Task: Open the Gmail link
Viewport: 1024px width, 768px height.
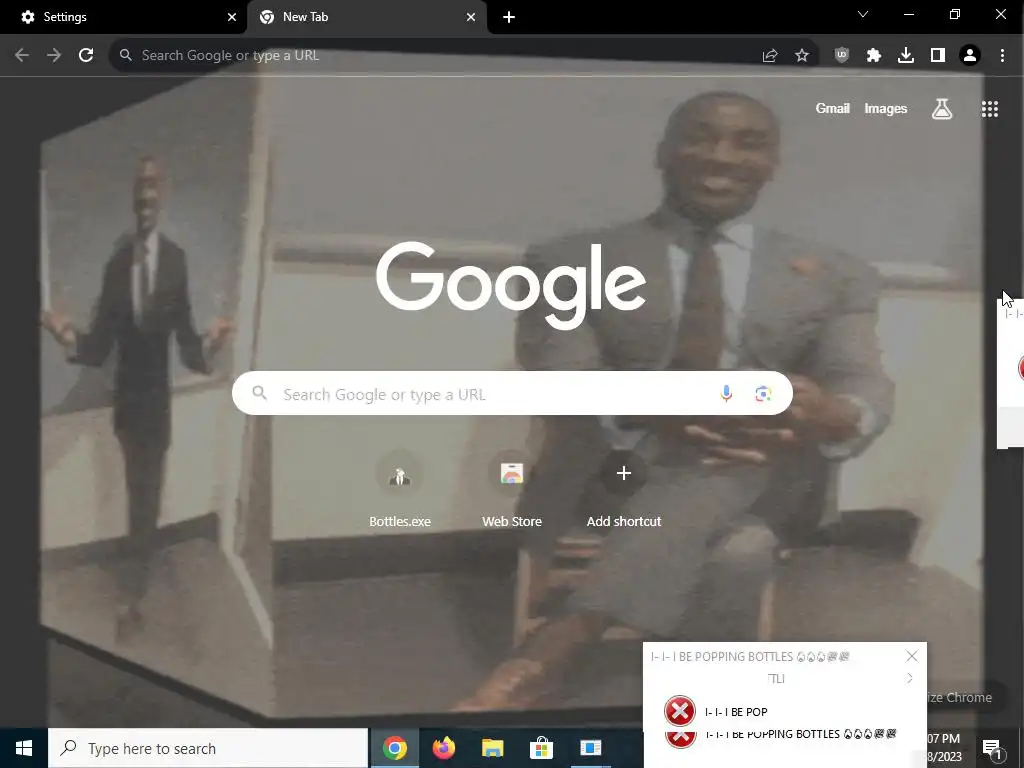Action: 833,108
